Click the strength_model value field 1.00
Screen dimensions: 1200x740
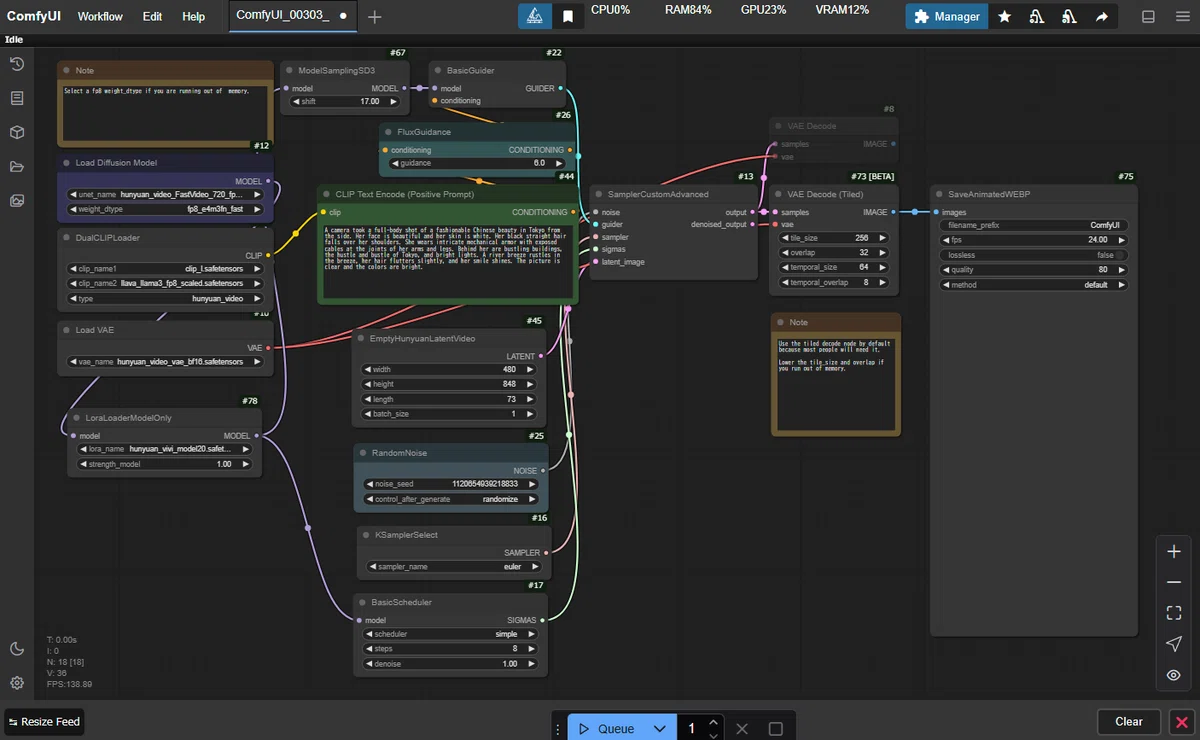click(165, 465)
